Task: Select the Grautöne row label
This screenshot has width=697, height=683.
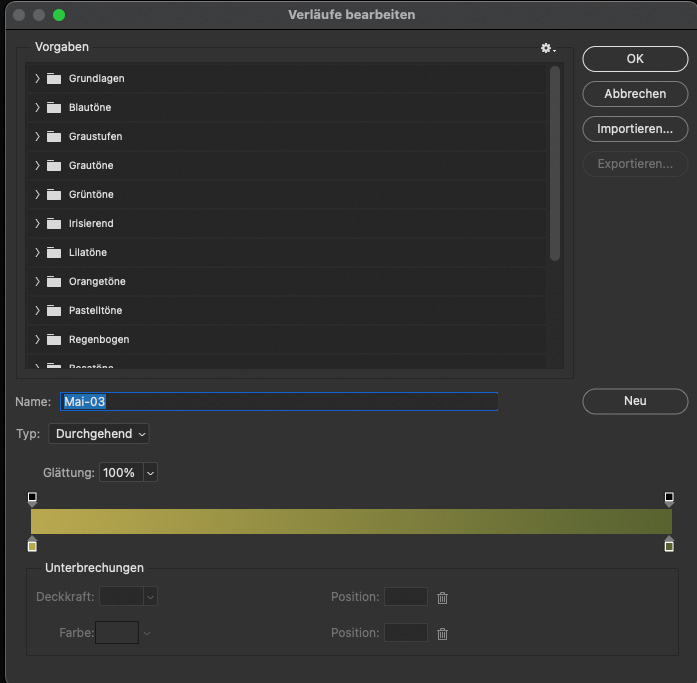Action: [x=91, y=166]
